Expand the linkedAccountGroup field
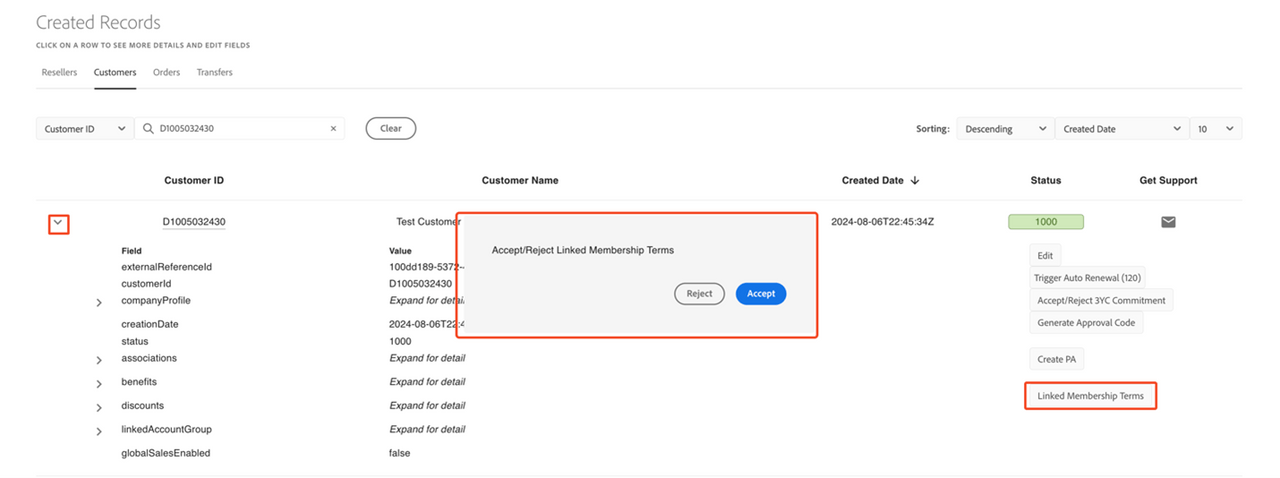The image size is (1280, 478). pos(99,431)
